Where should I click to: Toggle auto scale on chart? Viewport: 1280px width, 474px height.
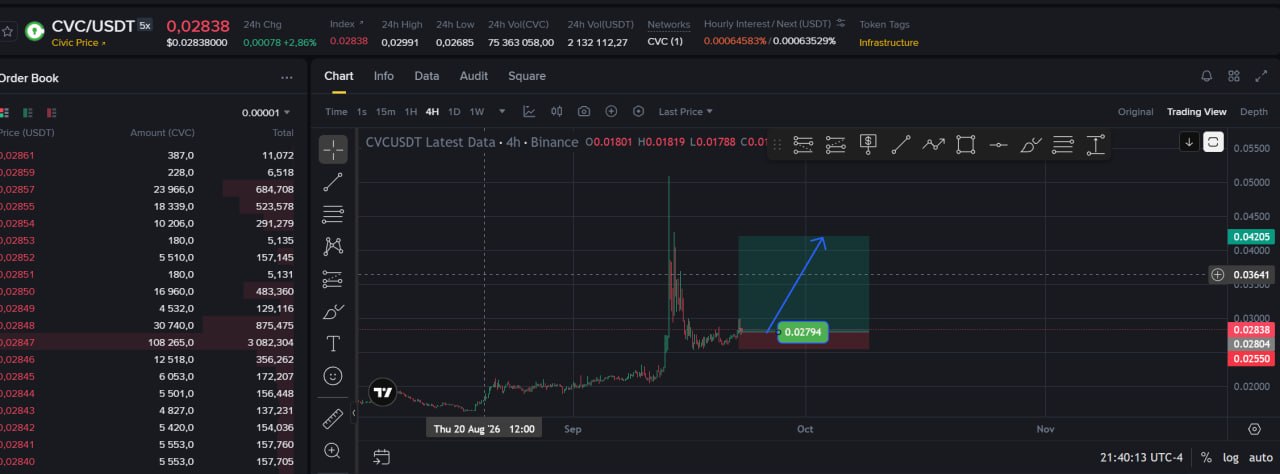coord(1260,458)
